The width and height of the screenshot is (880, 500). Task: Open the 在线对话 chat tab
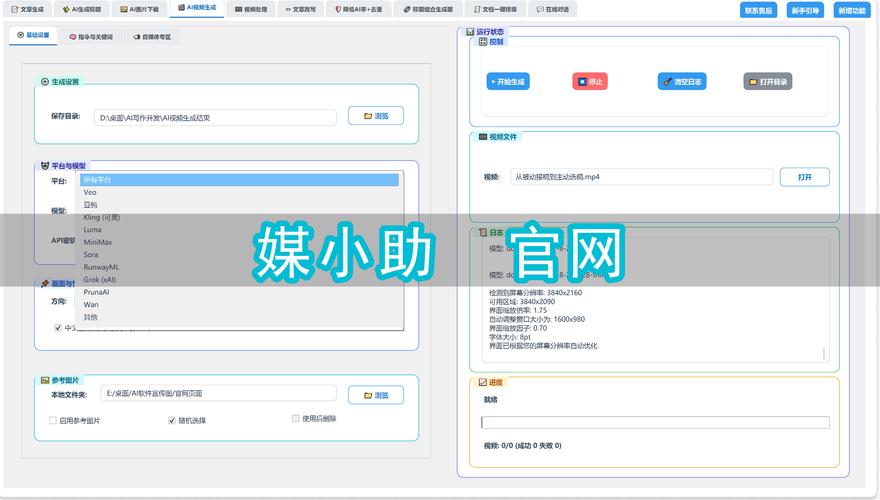(x=553, y=9)
